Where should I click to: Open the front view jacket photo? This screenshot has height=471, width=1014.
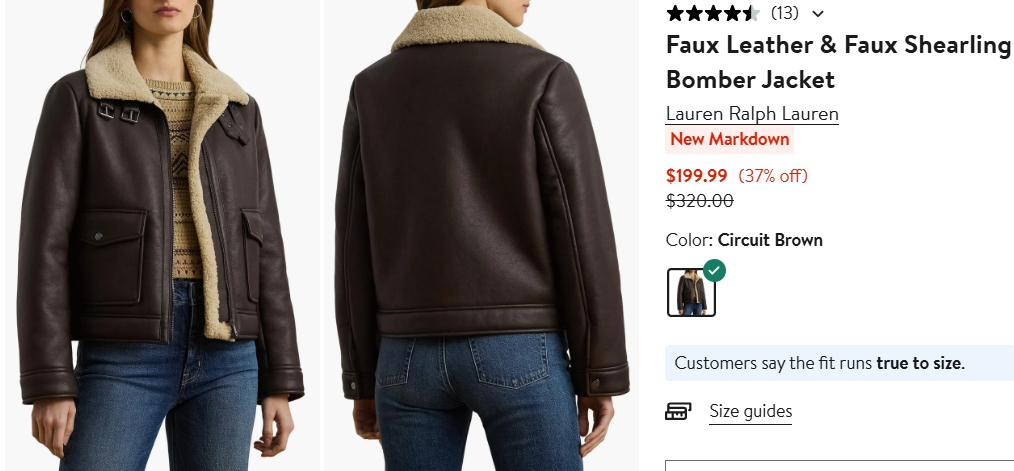pos(162,236)
